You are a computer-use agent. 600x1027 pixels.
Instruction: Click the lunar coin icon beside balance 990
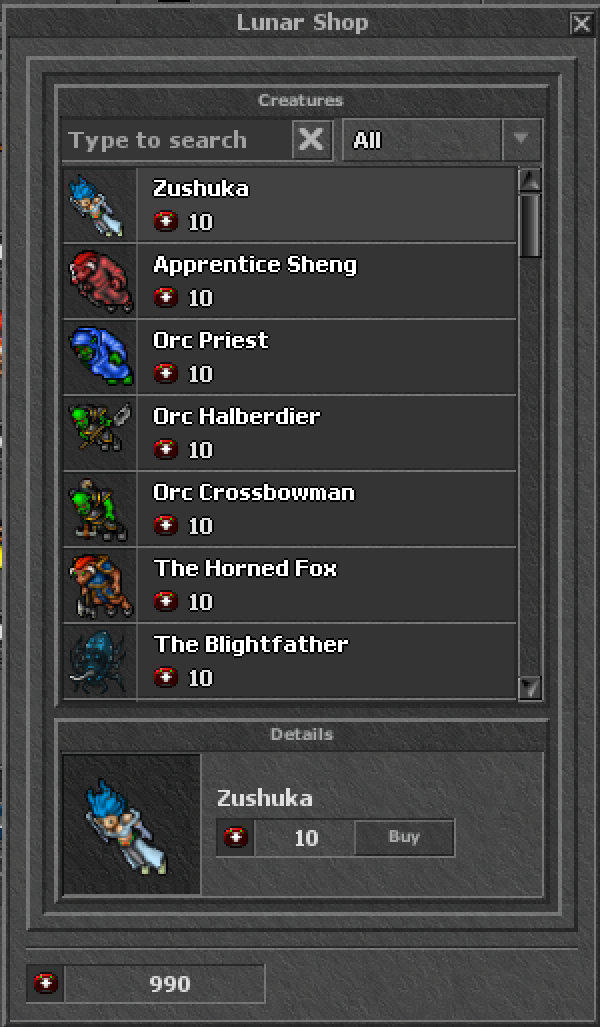tap(45, 983)
